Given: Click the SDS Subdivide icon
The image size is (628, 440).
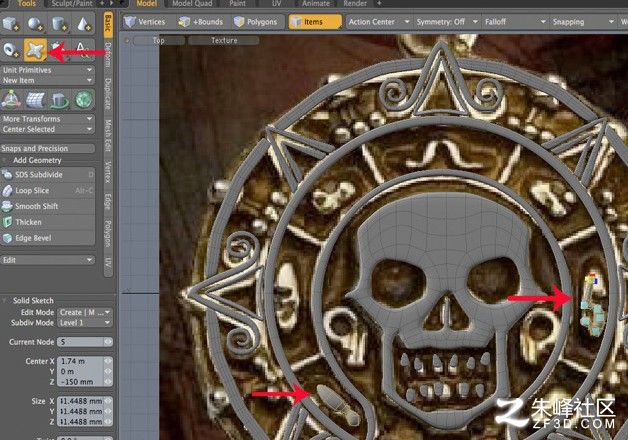Looking at the screenshot, I should 7,175.
